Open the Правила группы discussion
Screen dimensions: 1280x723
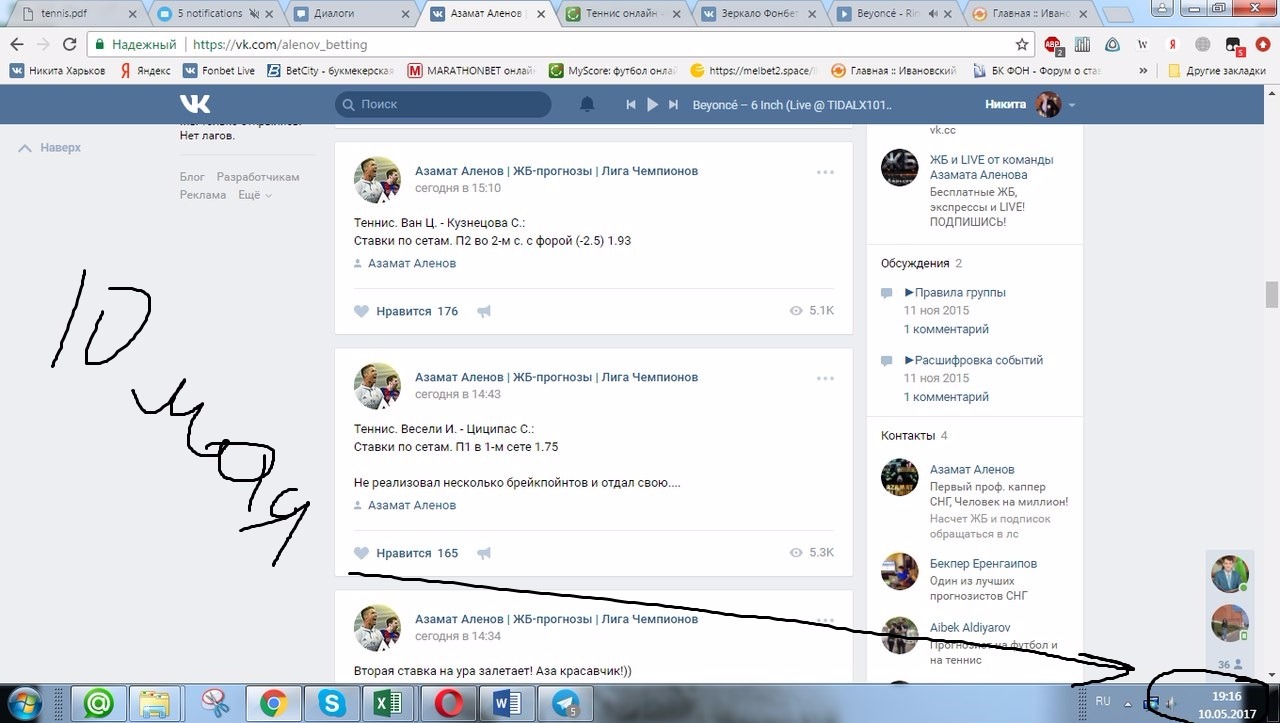point(954,293)
